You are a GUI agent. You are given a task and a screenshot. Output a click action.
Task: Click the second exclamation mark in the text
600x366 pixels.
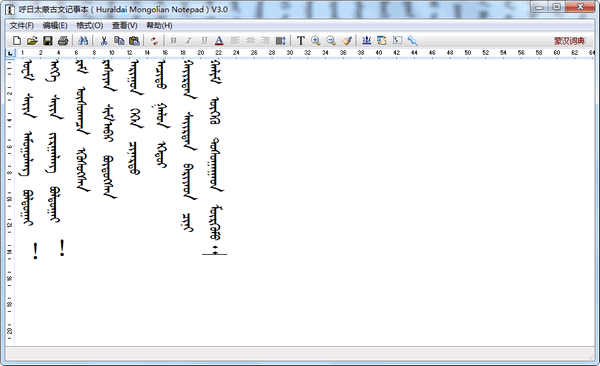pyautogui.click(x=62, y=248)
